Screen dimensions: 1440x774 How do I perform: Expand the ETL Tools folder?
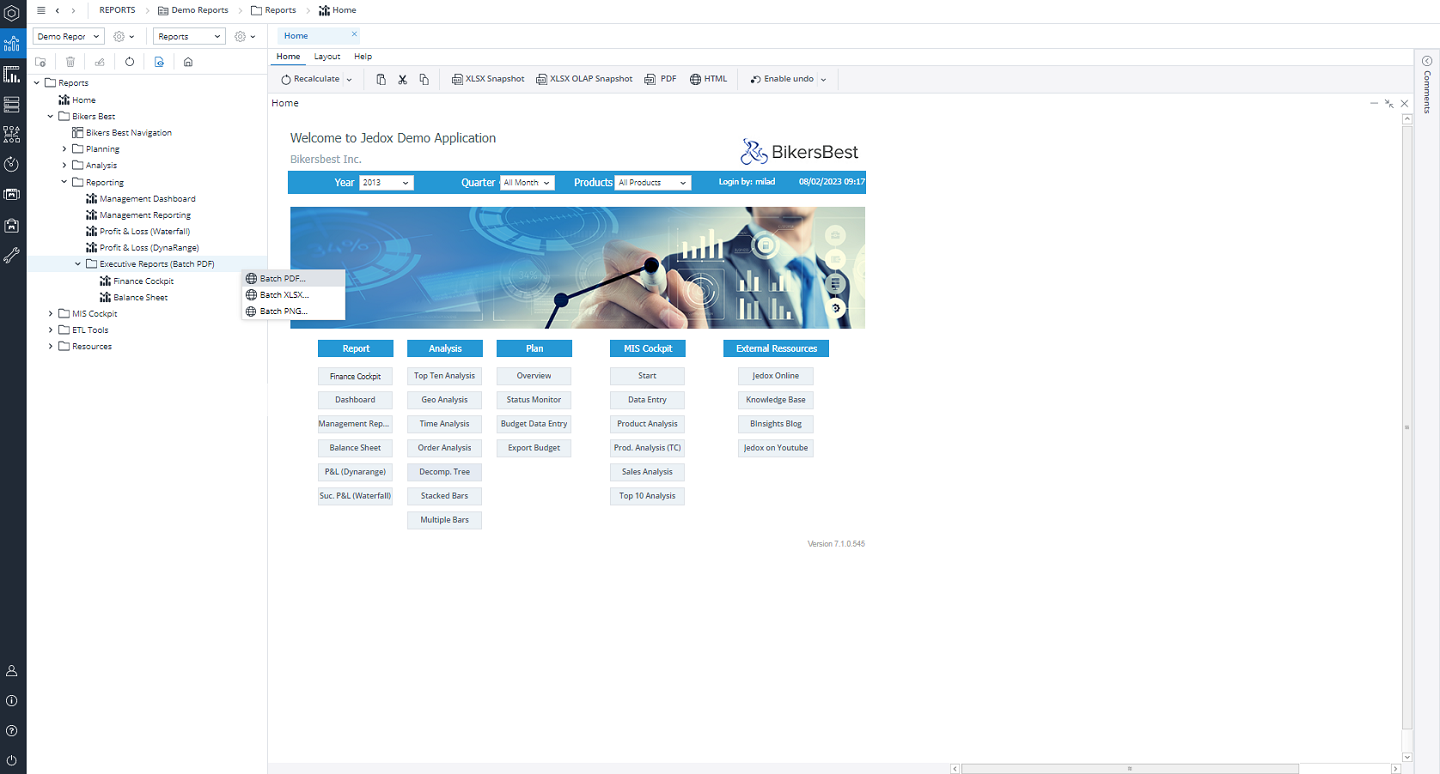[x=51, y=330]
